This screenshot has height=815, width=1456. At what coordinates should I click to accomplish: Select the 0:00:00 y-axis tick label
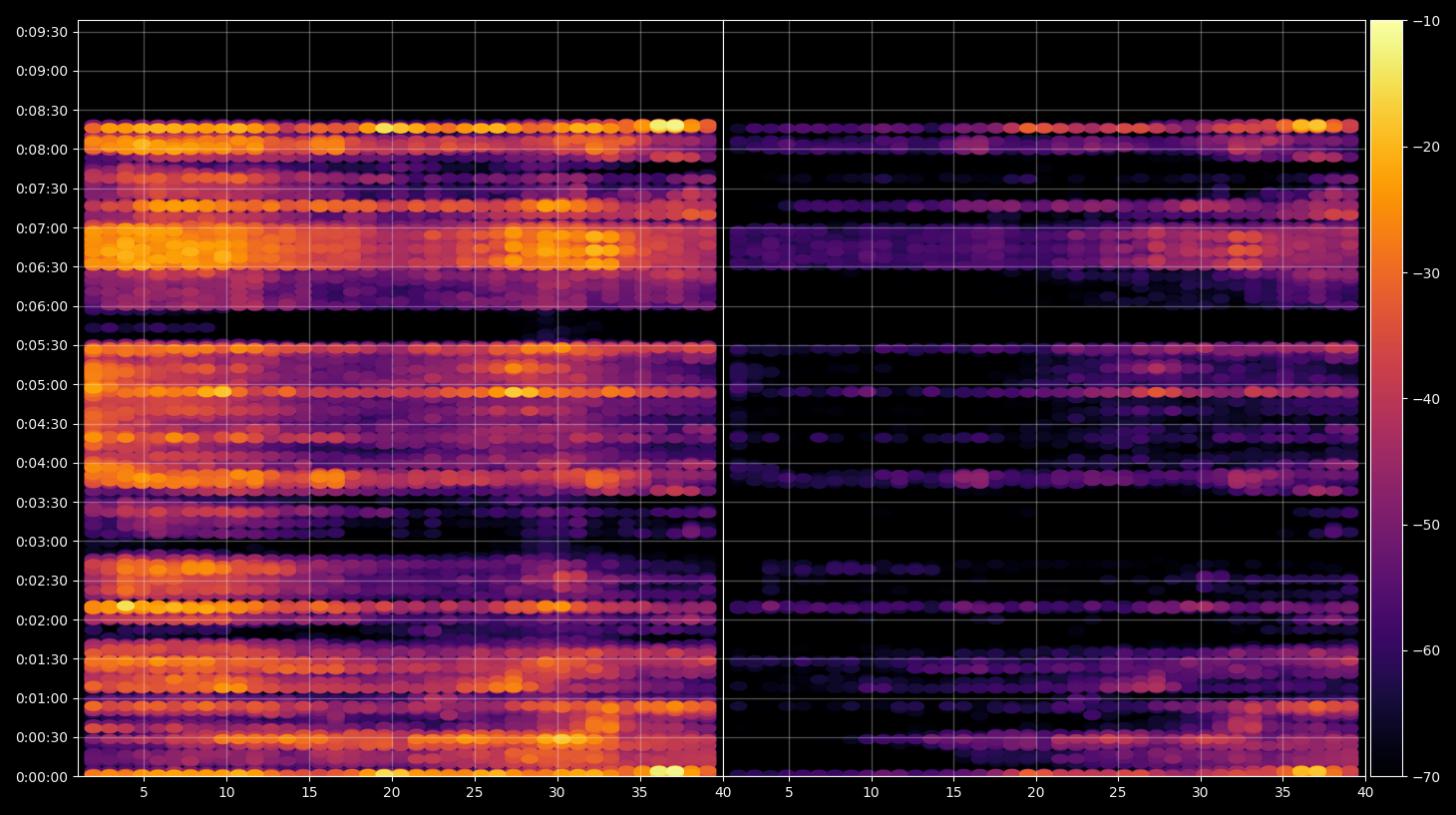(x=42, y=777)
